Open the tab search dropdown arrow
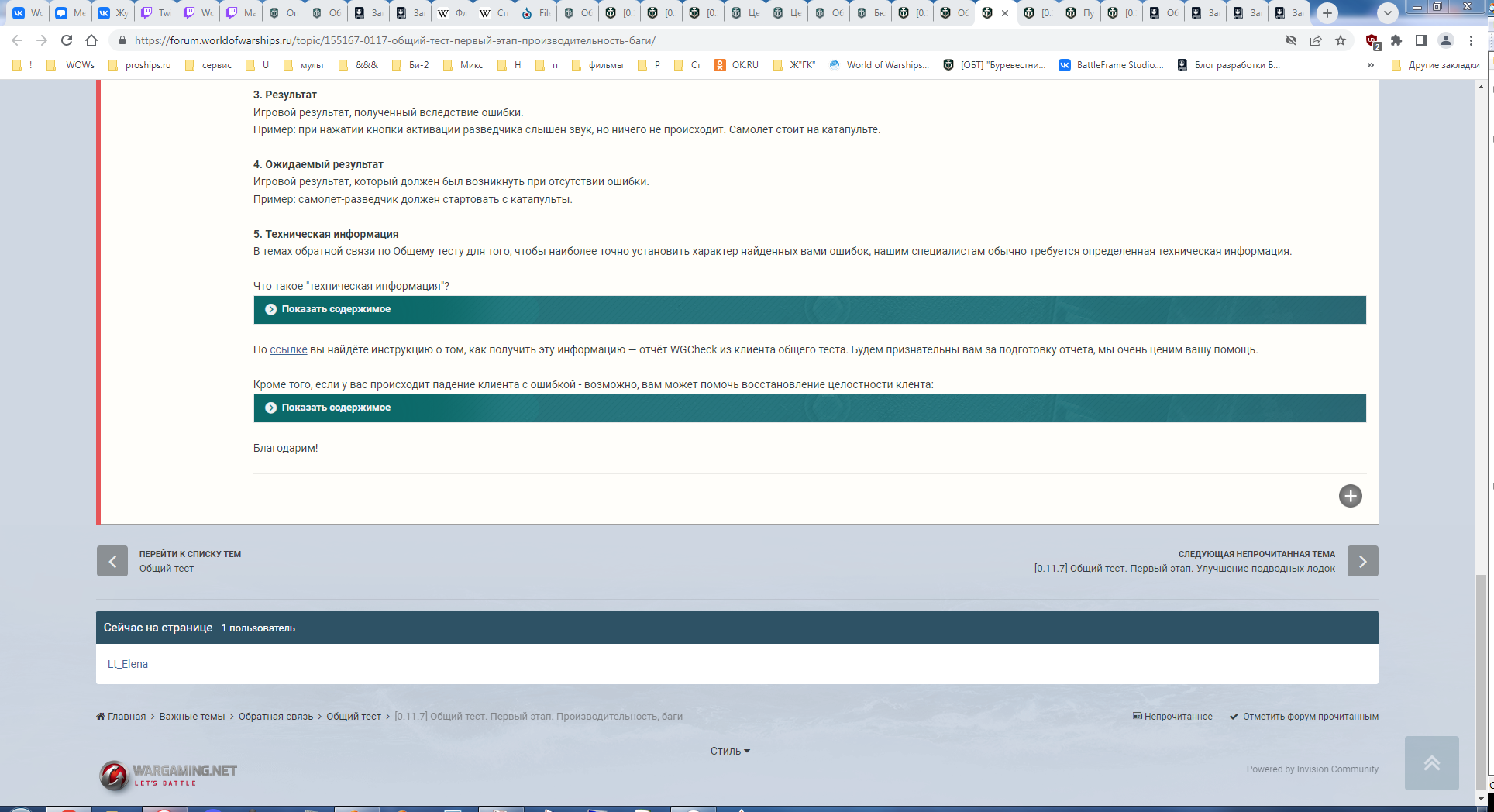Image resolution: width=1494 pixels, height=812 pixels. 1388,13
